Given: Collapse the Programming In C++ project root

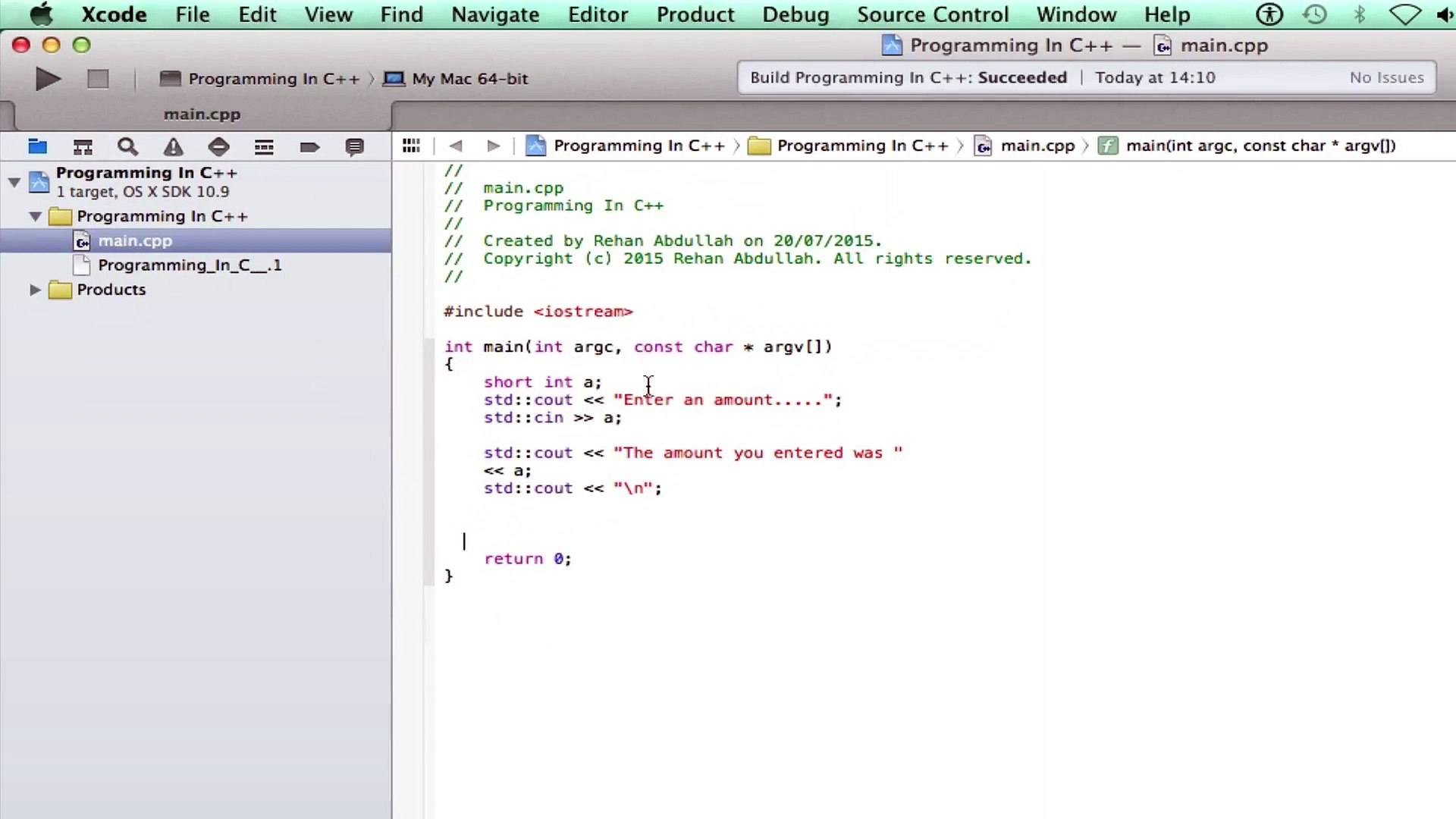Looking at the screenshot, I should pyautogui.click(x=14, y=182).
